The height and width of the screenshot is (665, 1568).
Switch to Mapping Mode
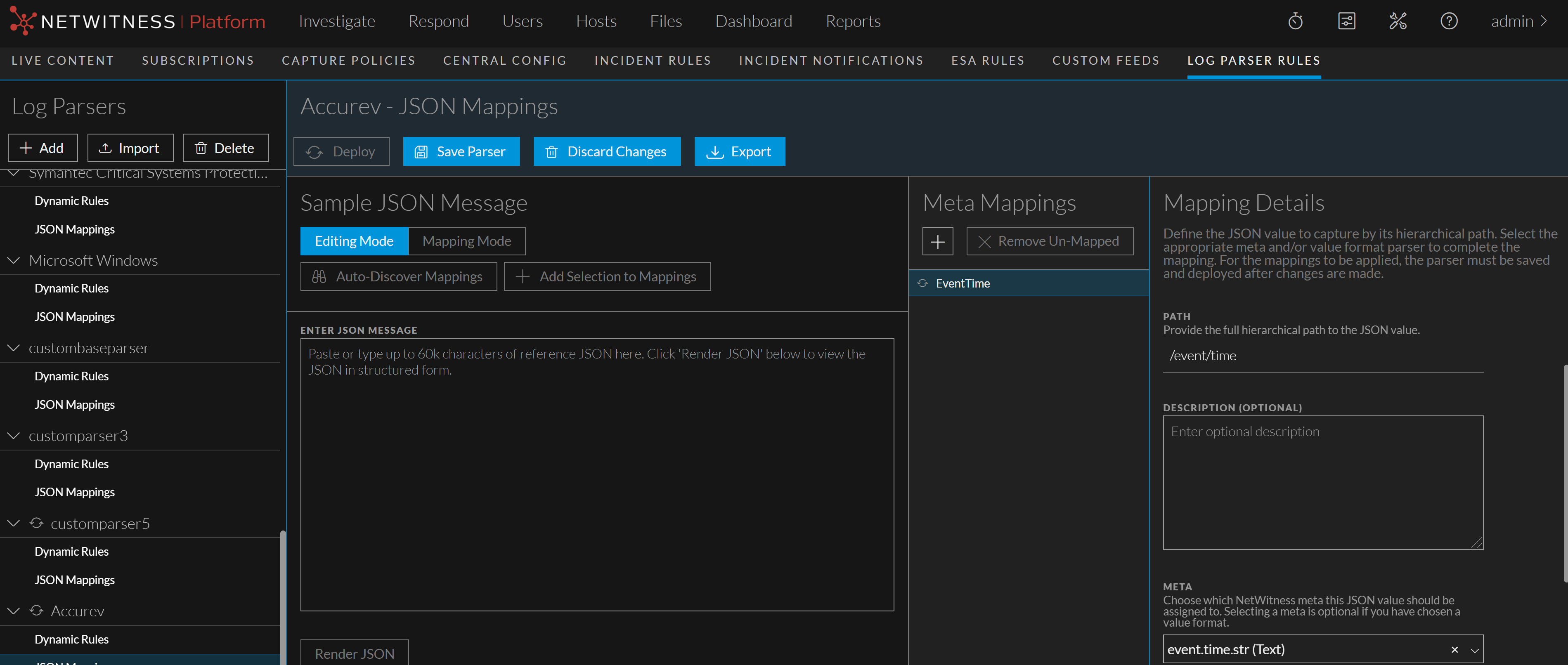[466, 242]
